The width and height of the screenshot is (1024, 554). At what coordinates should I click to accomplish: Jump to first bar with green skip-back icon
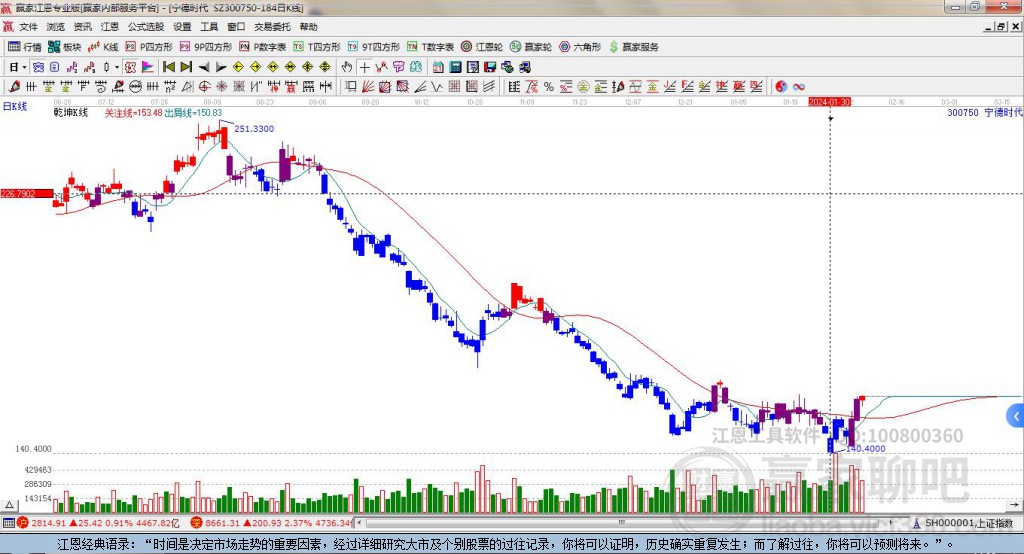coord(168,67)
